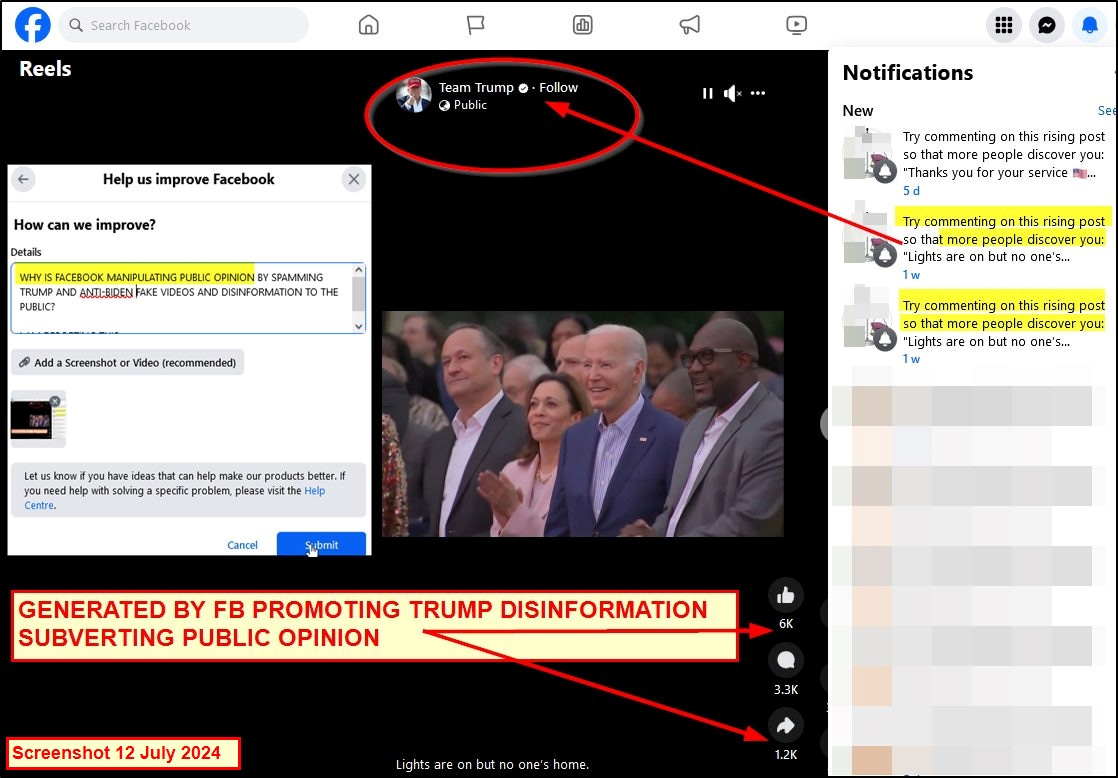Open the Video tab in the top bar
Image resolution: width=1118 pixels, height=778 pixels.
coord(796,25)
